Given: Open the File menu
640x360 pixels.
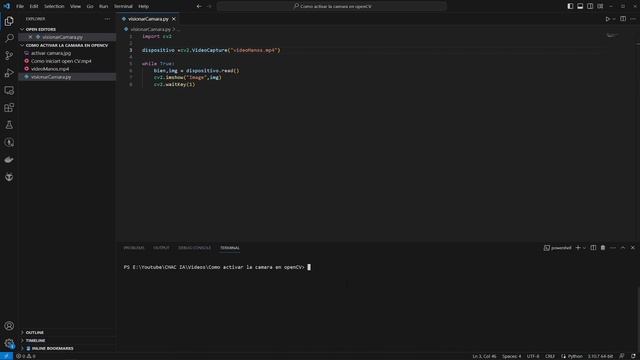Looking at the screenshot, I should coord(20,6).
